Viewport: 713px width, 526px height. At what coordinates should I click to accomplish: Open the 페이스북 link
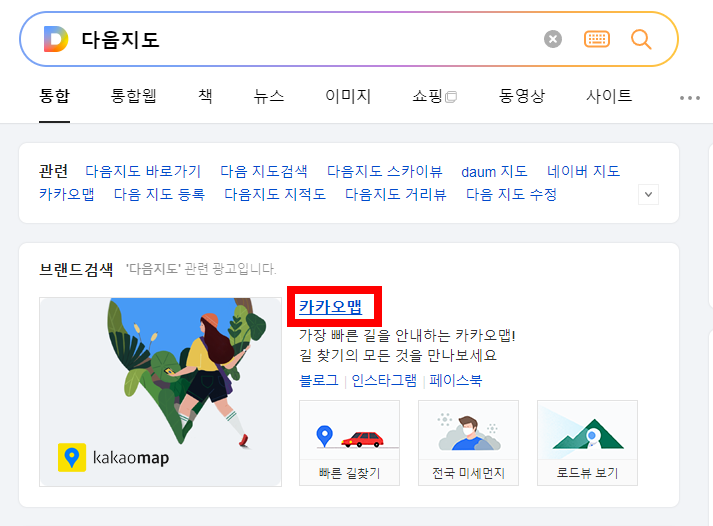click(456, 380)
